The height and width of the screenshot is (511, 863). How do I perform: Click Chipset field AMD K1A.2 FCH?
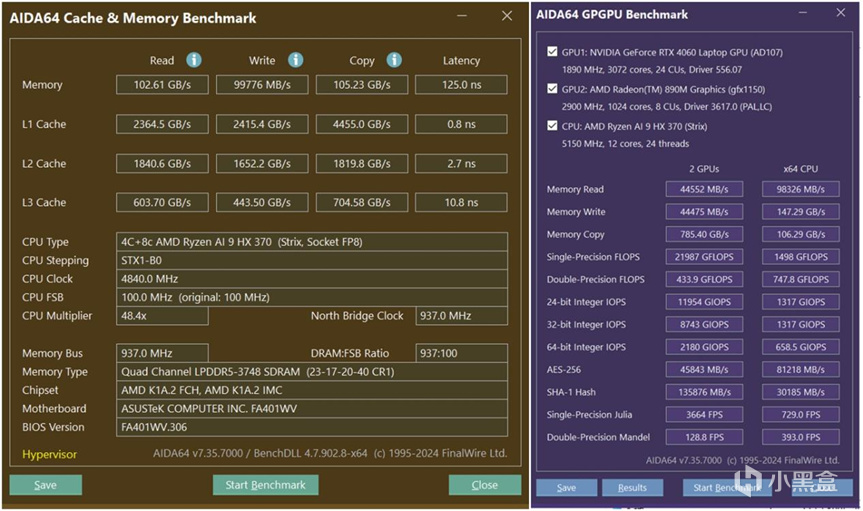(312, 390)
